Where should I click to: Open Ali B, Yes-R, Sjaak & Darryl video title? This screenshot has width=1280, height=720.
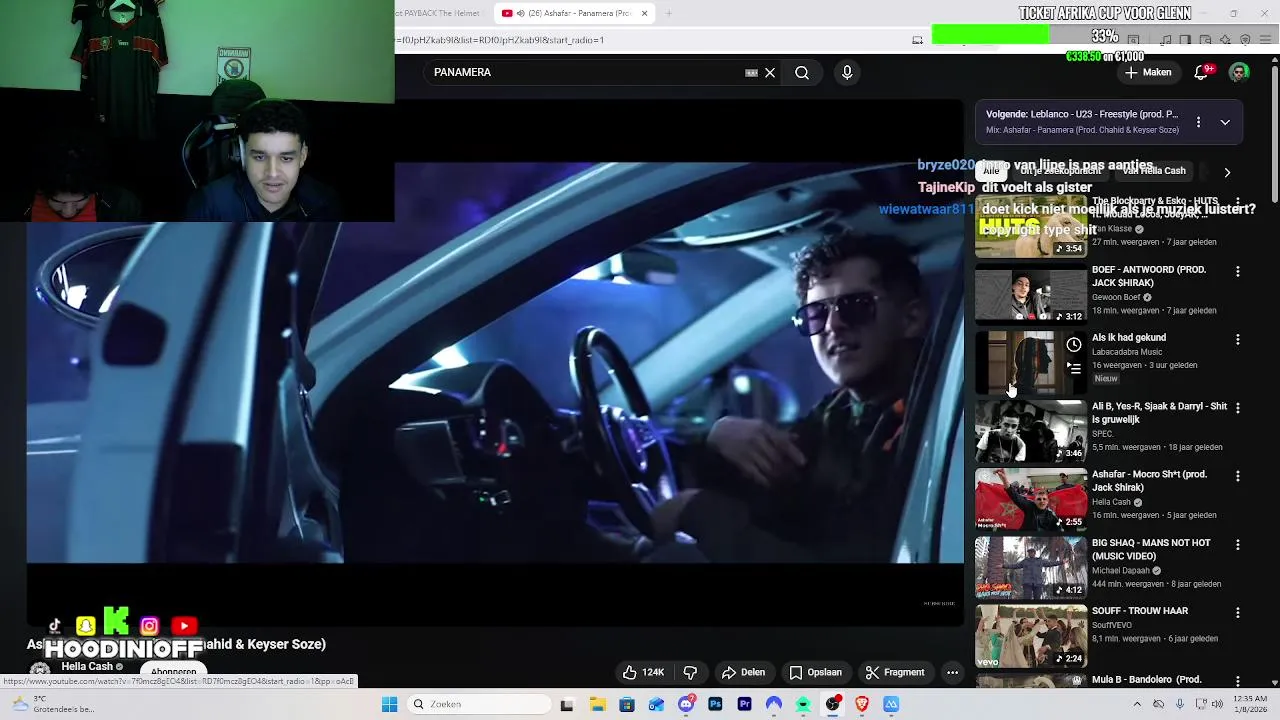click(1159, 413)
